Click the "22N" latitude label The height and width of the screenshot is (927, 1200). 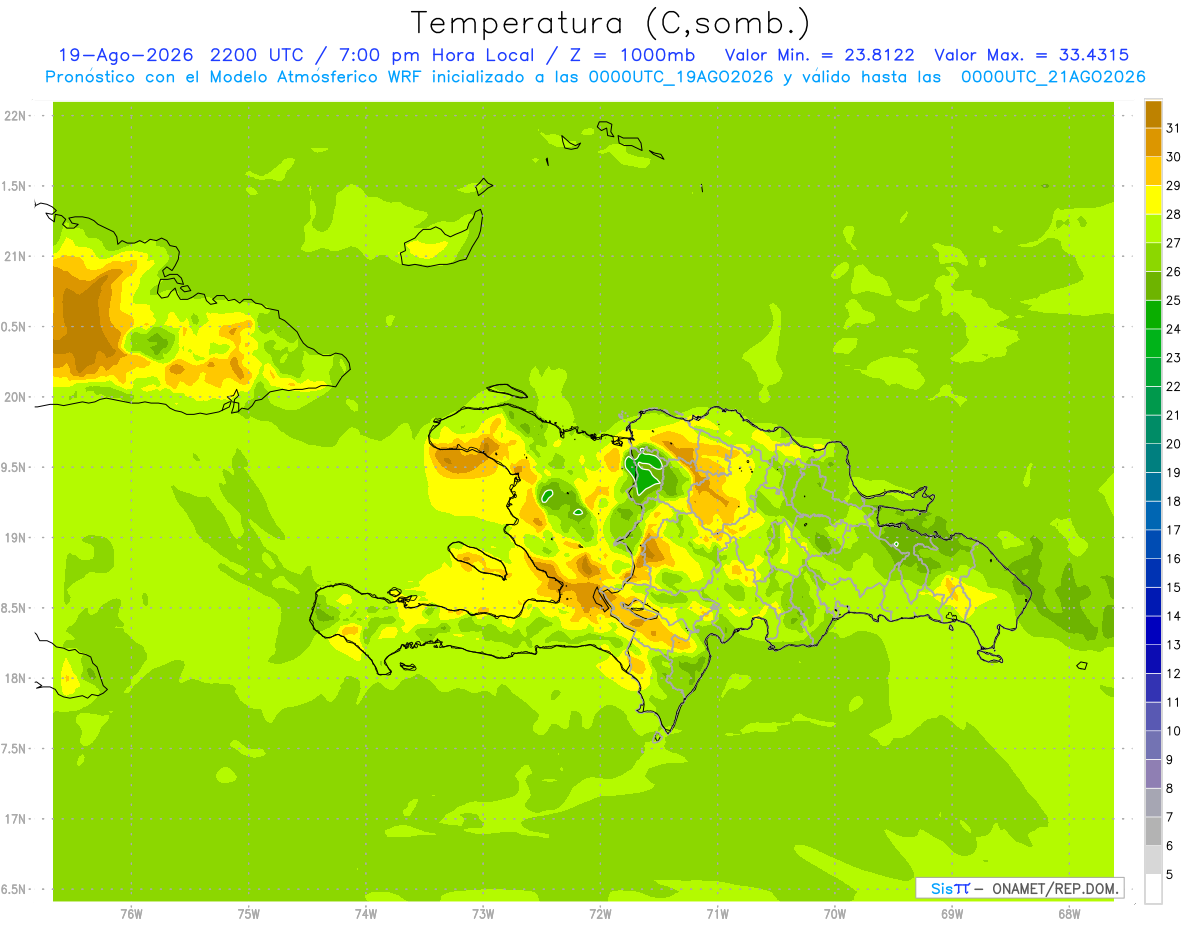(15, 116)
